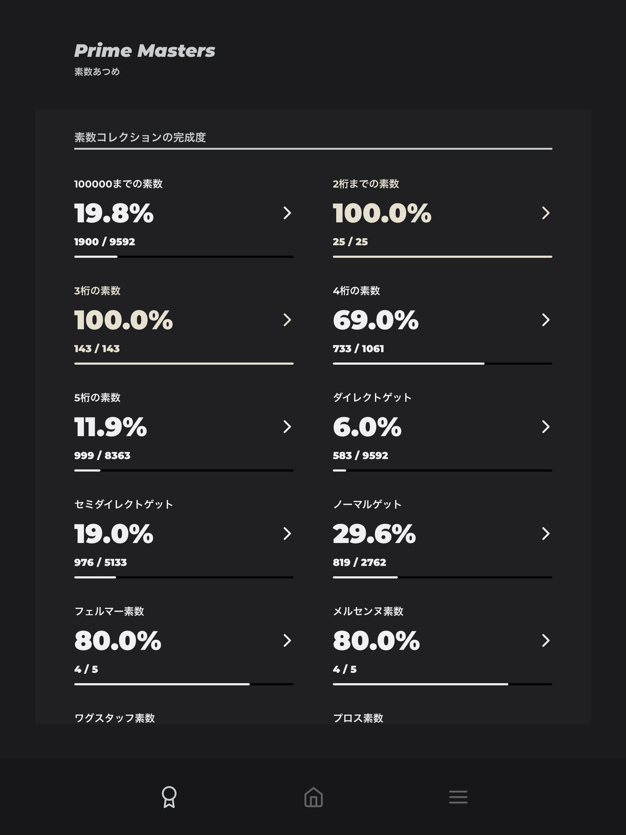Click the ノーマルゲット progress bar
The height and width of the screenshot is (835, 626).
point(442,577)
